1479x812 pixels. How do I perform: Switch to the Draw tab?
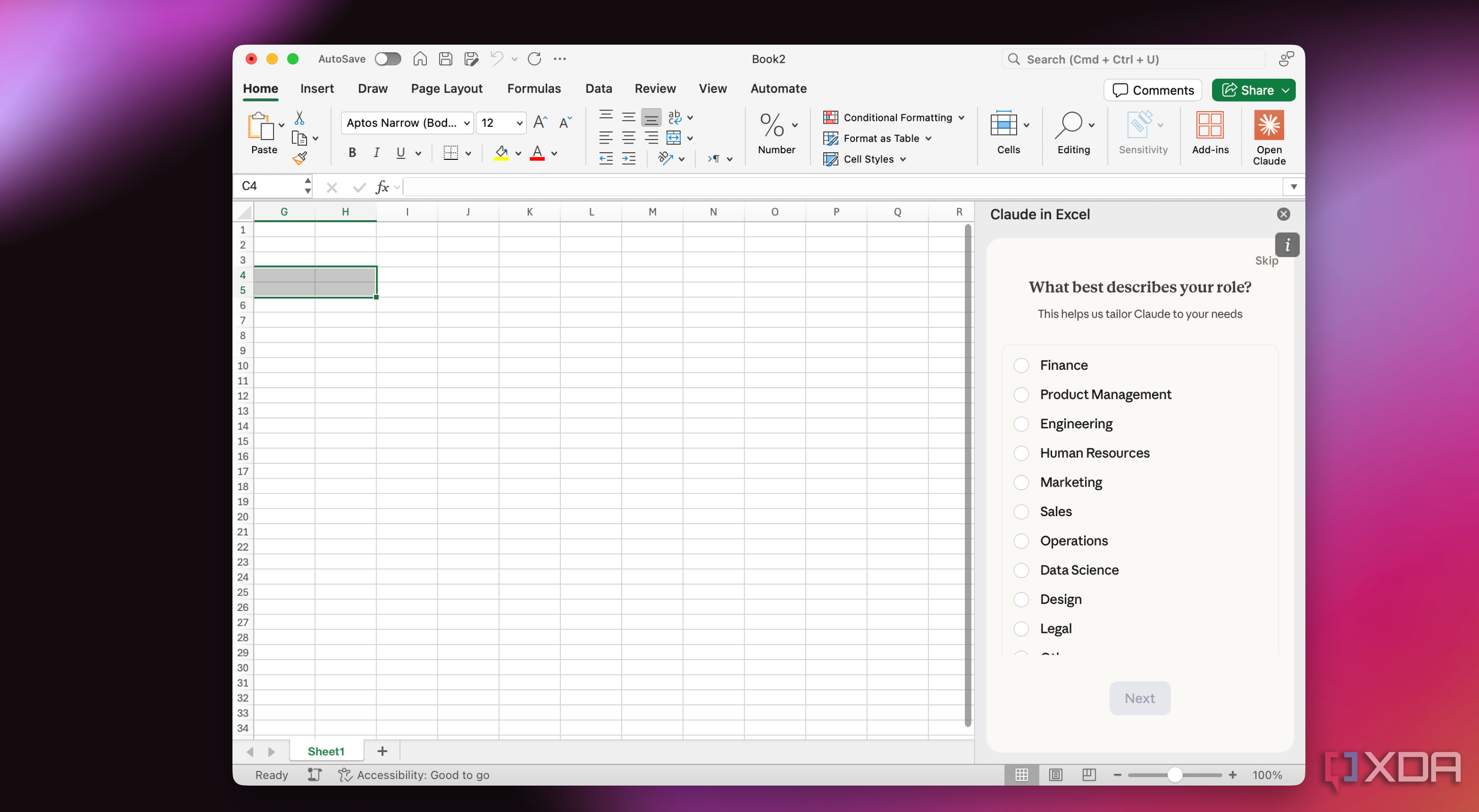point(373,88)
